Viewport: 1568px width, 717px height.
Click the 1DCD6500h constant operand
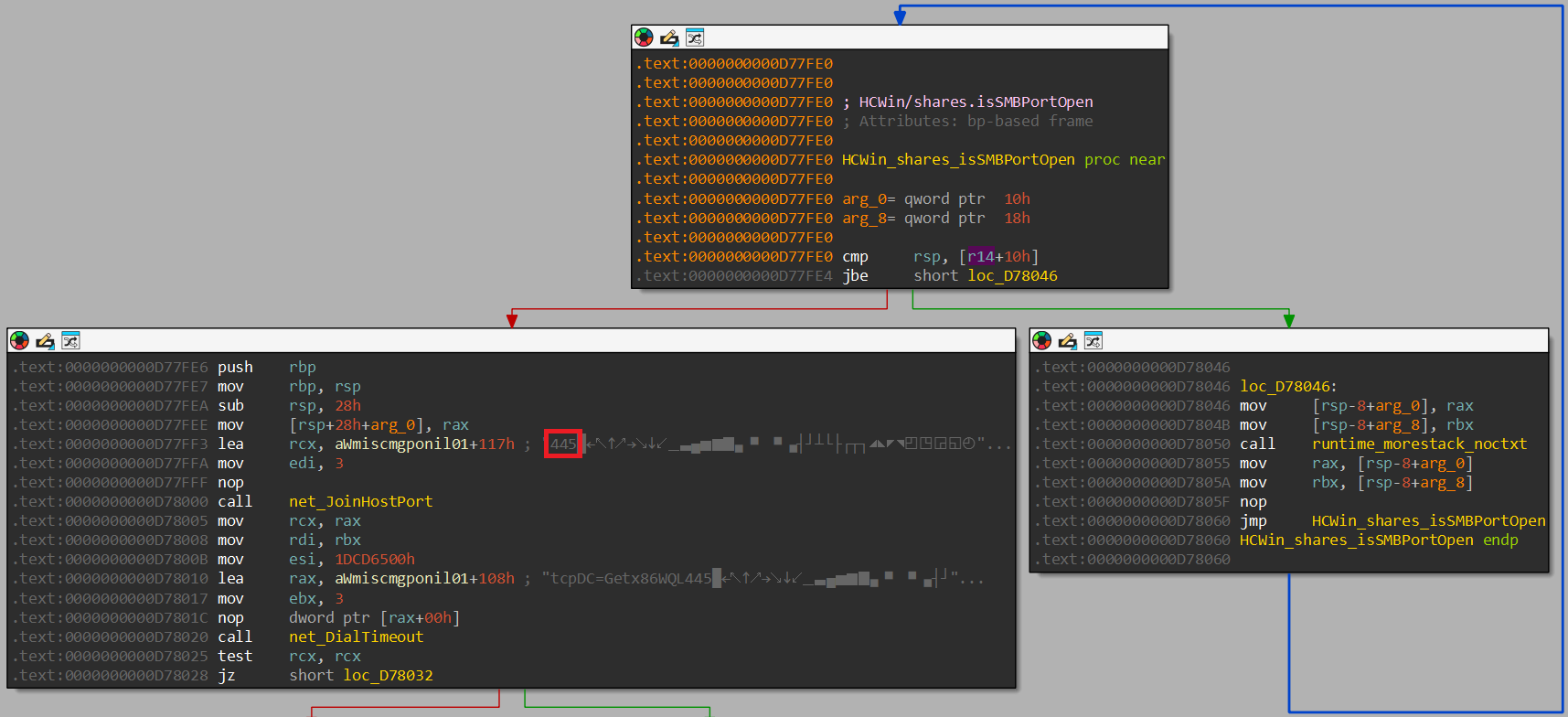pyautogui.click(x=374, y=559)
